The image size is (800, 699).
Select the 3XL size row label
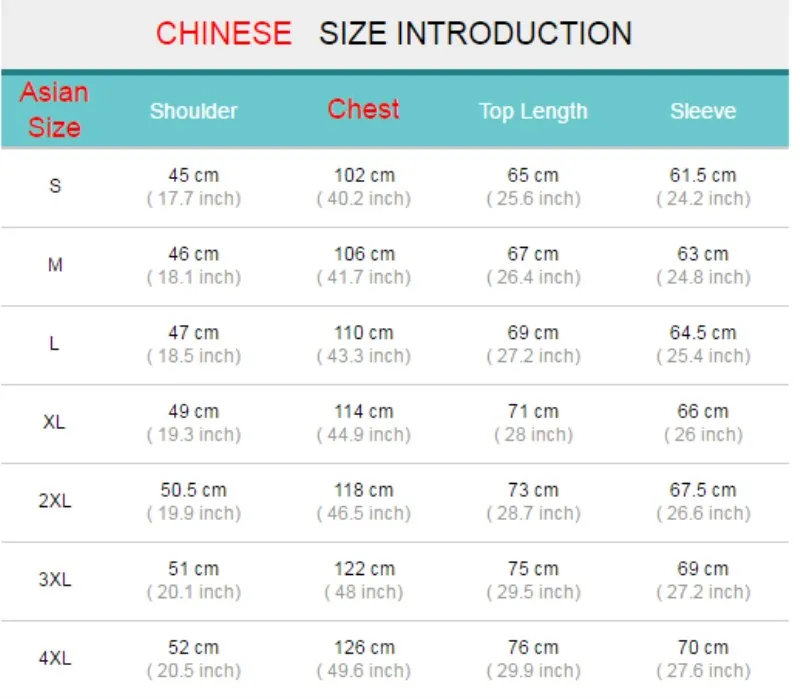click(55, 580)
